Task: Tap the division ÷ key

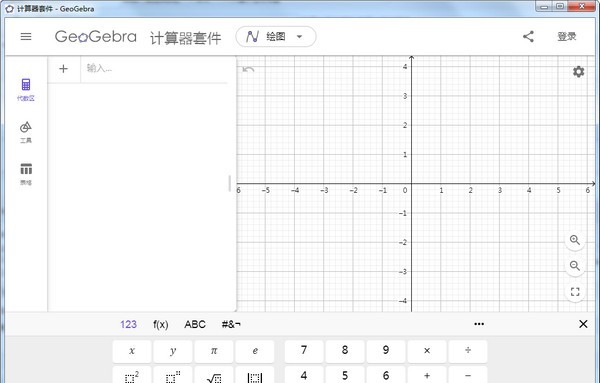Action: 468,351
